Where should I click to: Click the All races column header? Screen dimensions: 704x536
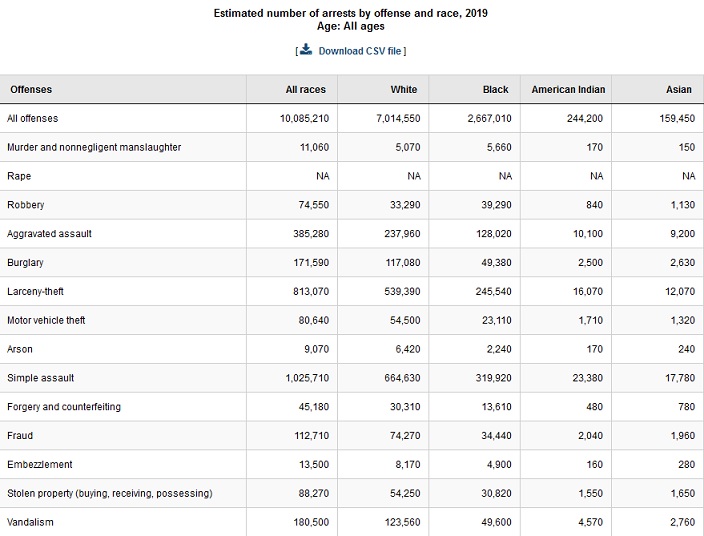pos(305,90)
